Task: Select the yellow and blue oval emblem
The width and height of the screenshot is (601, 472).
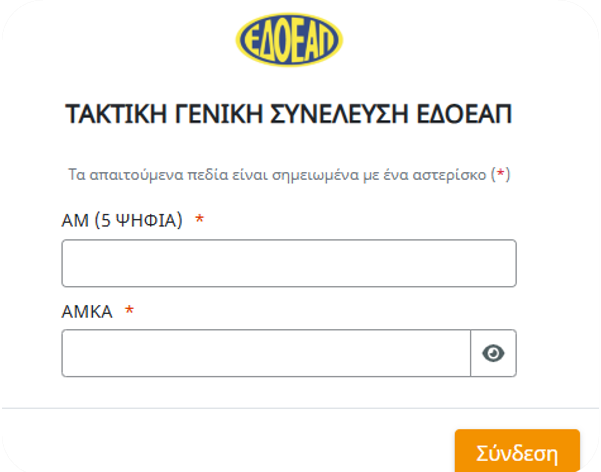Action: (x=289, y=41)
